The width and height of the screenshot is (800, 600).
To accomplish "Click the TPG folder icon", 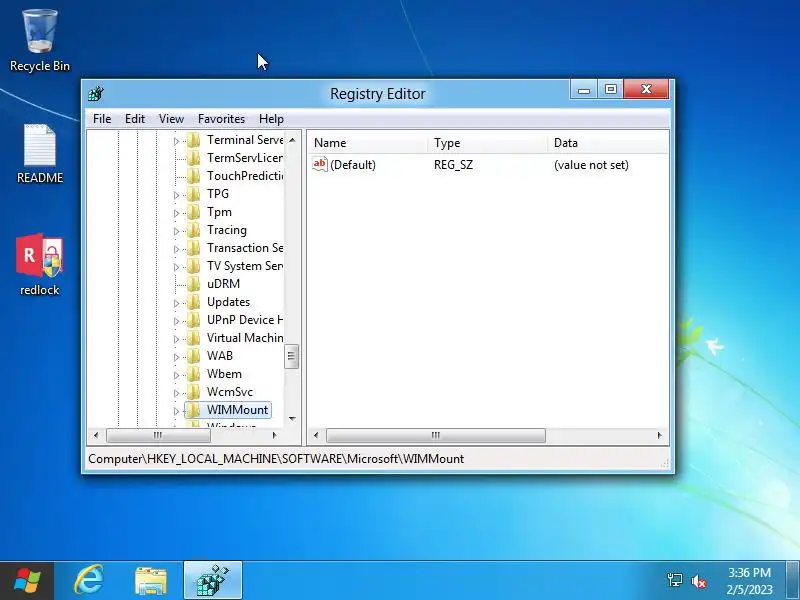I will pyautogui.click(x=193, y=194).
